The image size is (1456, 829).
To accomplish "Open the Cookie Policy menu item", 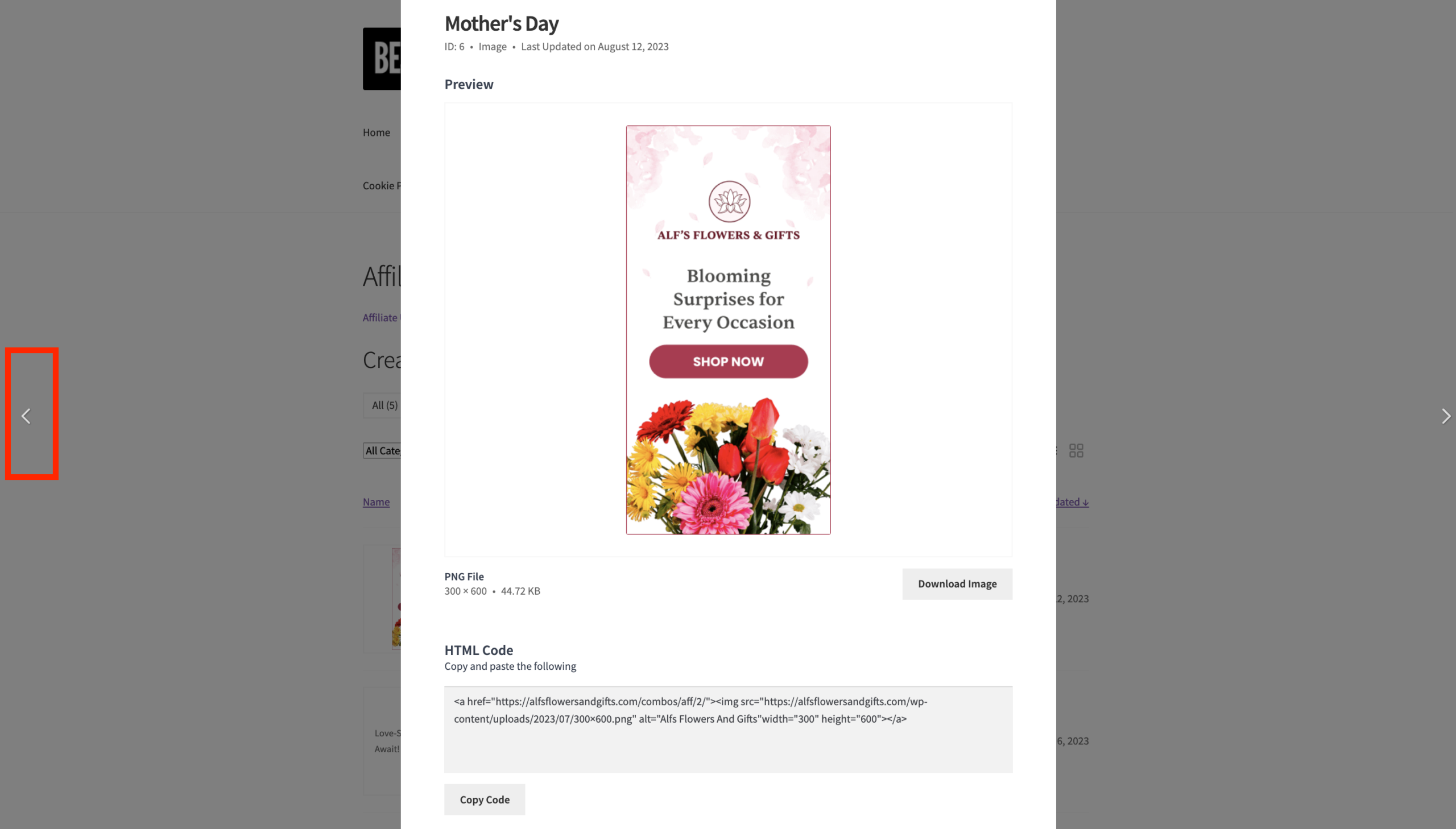I will pos(382,185).
